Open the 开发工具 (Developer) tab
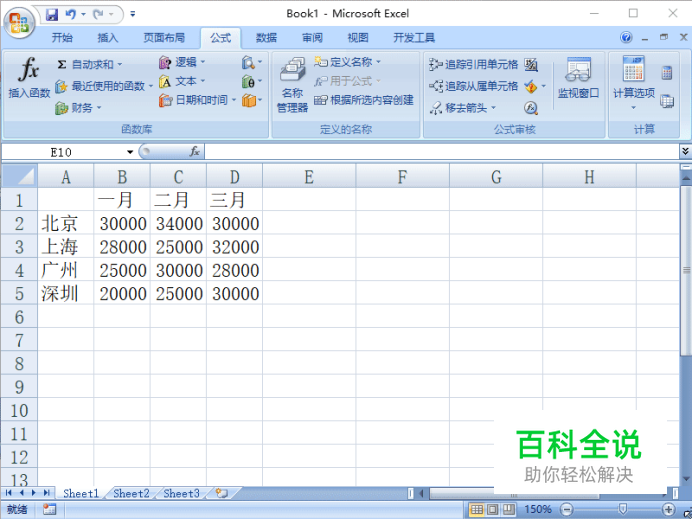The image size is (692, 519). (x=414, y=38)
